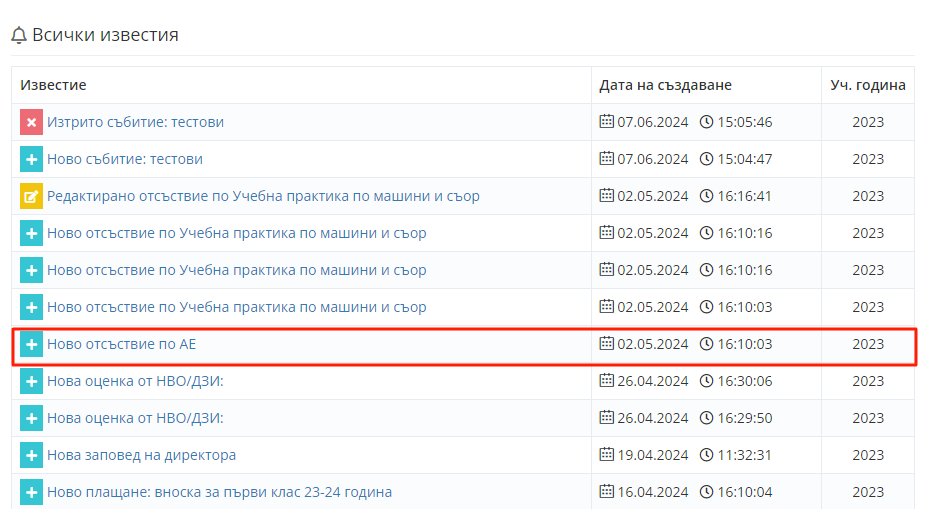929x509 pixels.
Task: Open Ново плащане: вноска за първи клас
Action: point(219,492)
